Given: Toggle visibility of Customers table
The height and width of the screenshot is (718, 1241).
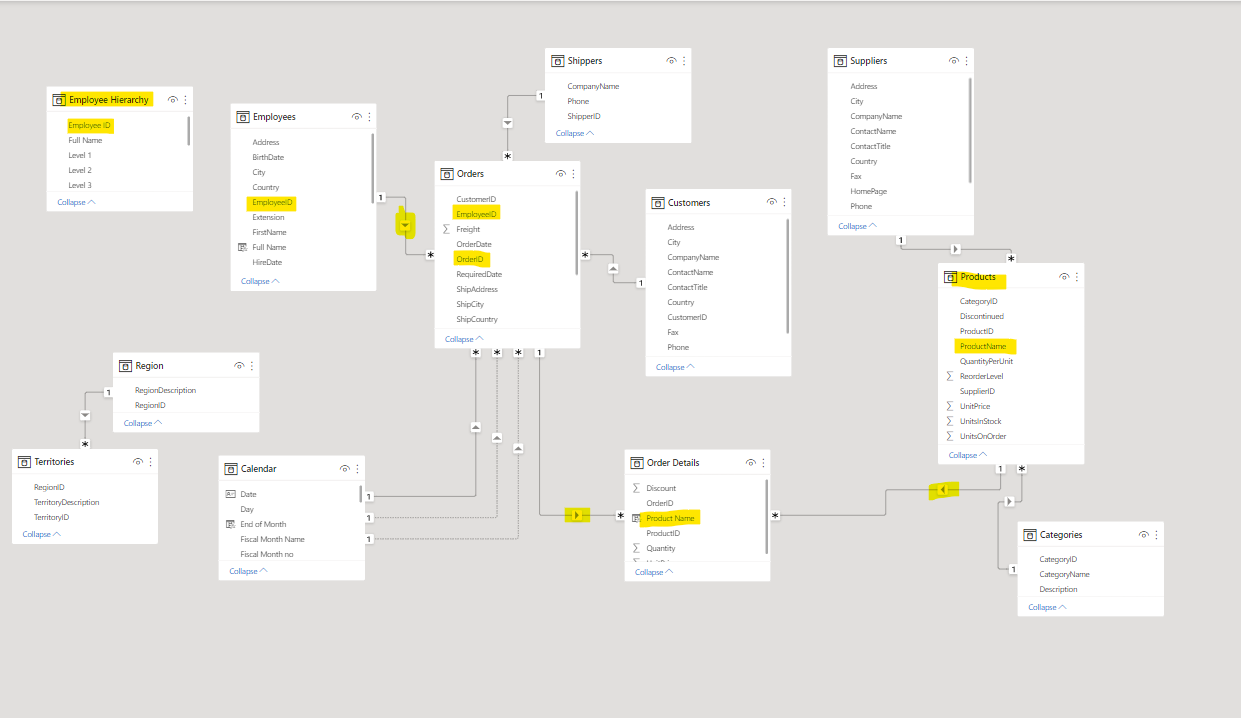Looking at the screenshot, I should point(771,202).
